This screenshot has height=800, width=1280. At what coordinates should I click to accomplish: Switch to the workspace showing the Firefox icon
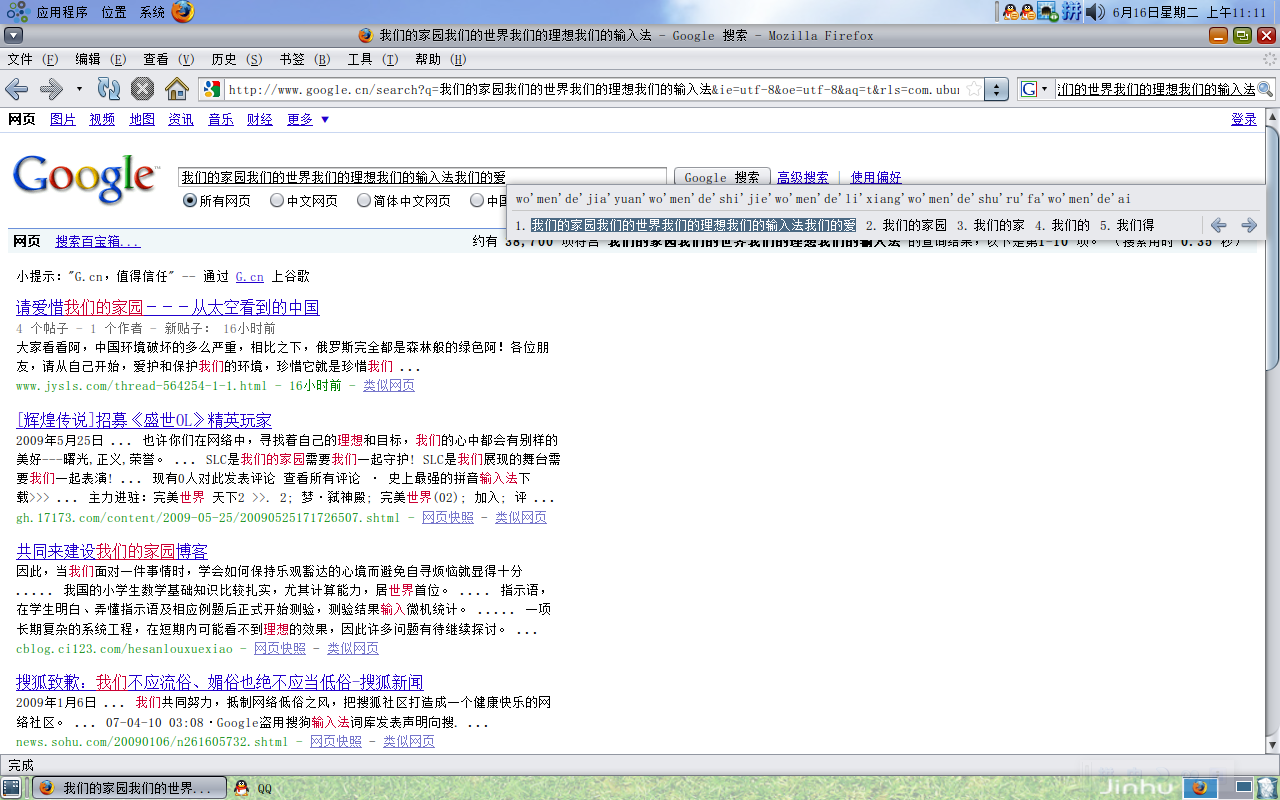(x=1200, y=788)
